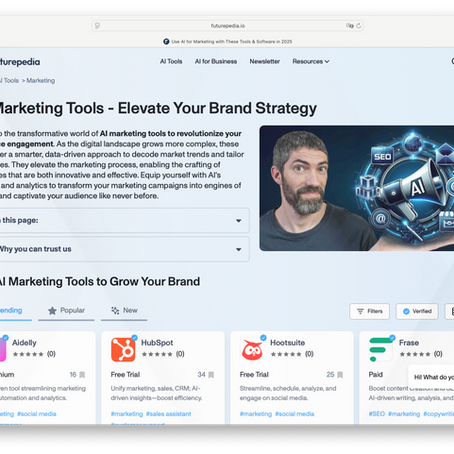Click Hootsuite description 'Streamline, schedule, analyze'

click(288, 393)
